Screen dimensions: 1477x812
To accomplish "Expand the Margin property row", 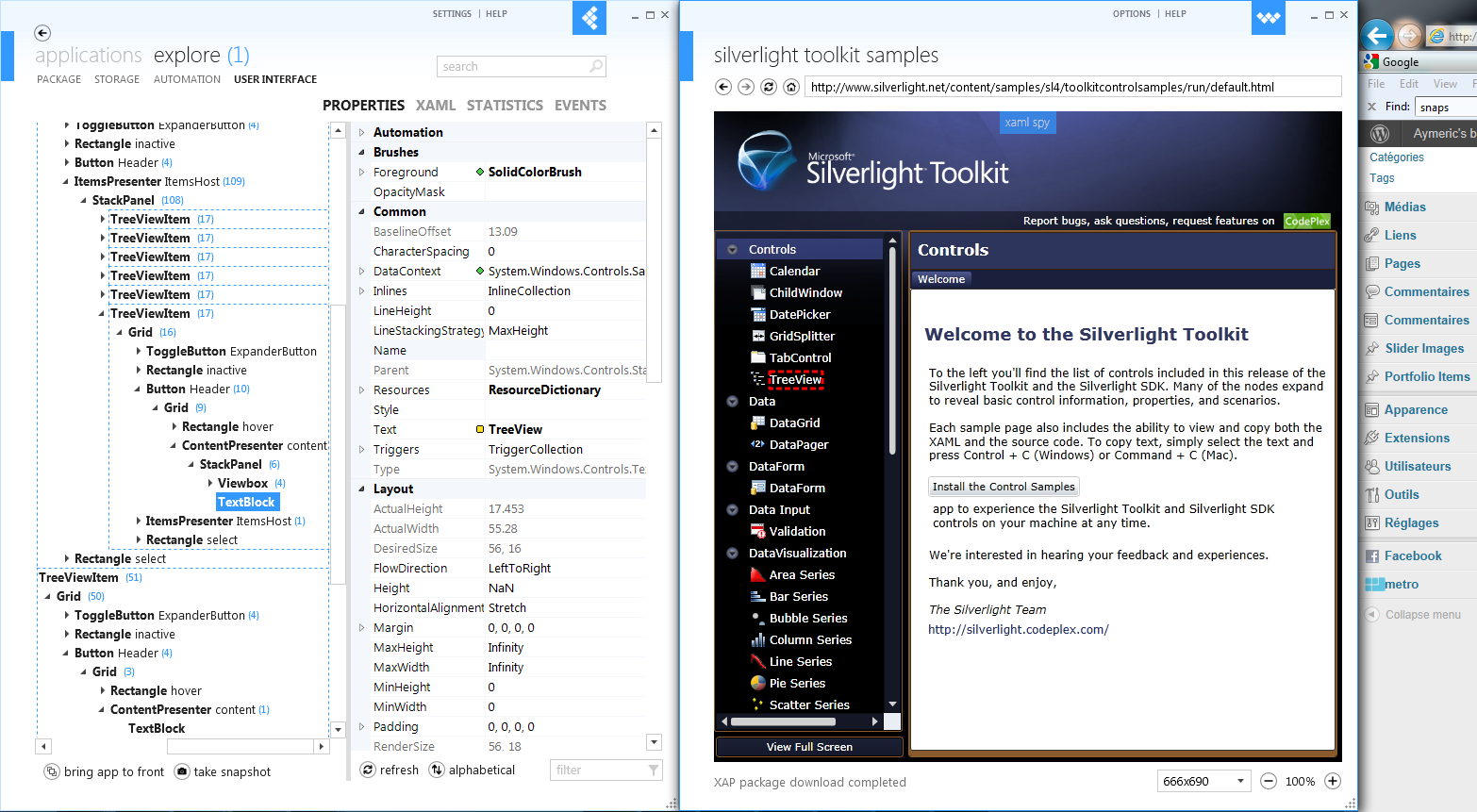I will (x=361, y=627).
